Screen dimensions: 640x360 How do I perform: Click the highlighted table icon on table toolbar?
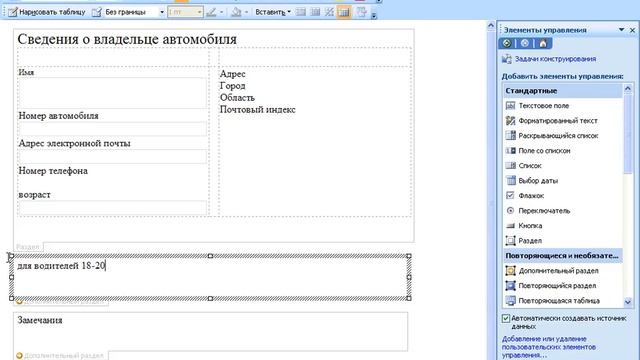pos(344,12)
